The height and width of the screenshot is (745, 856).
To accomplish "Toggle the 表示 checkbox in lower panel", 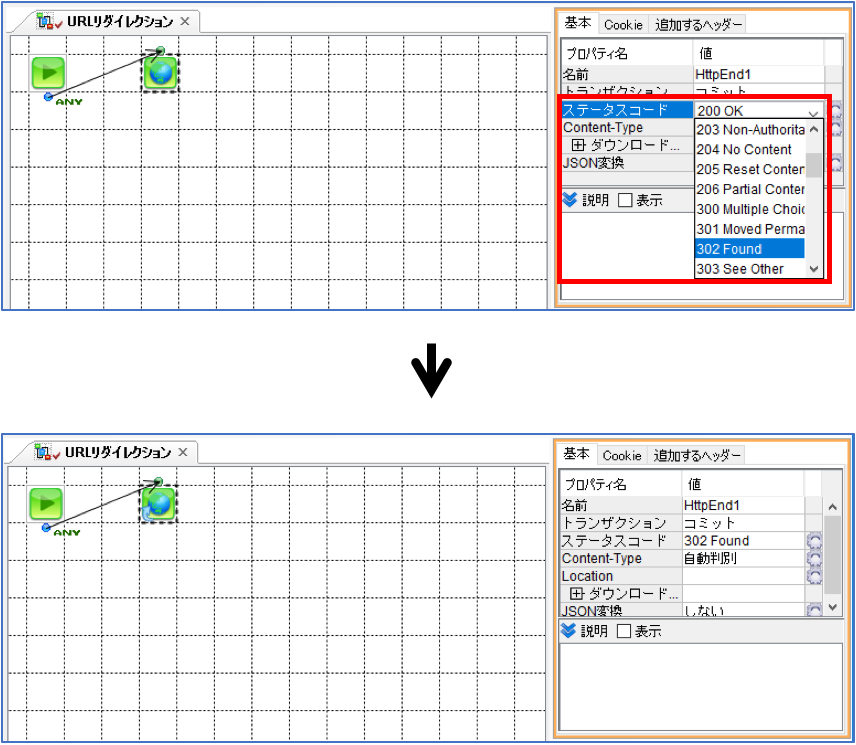I will click(623, 631).
